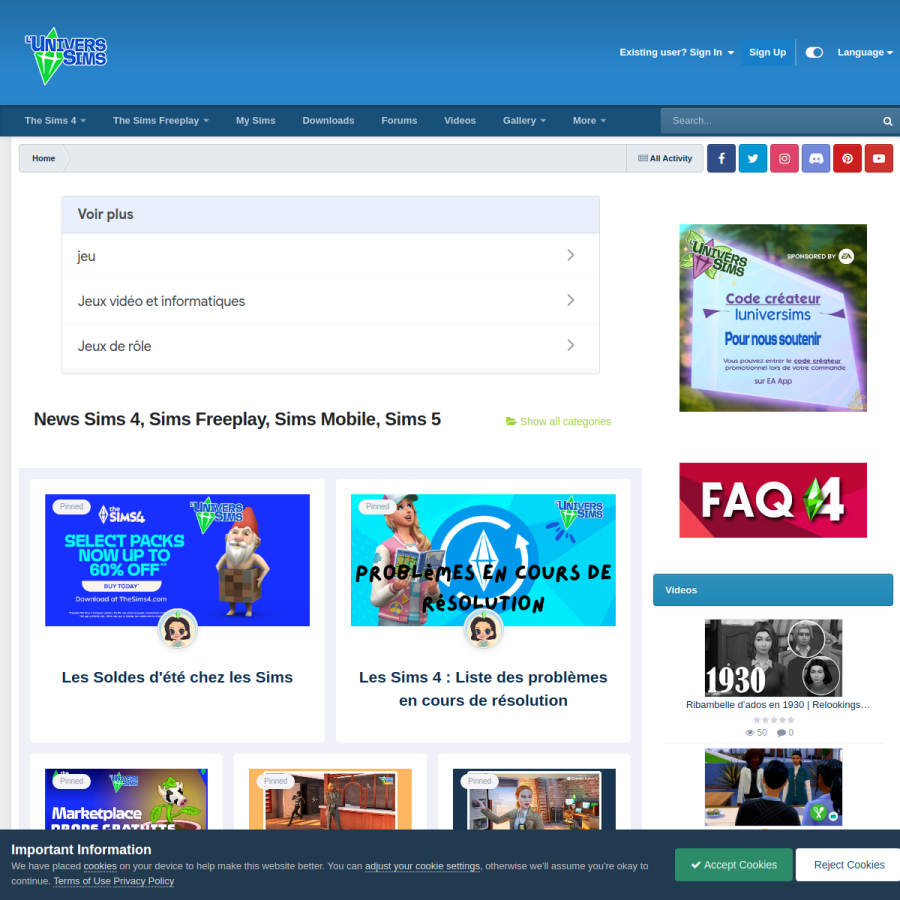
Task: Click the Select Packs 60% off thumbnail
Action: (177, 560)
